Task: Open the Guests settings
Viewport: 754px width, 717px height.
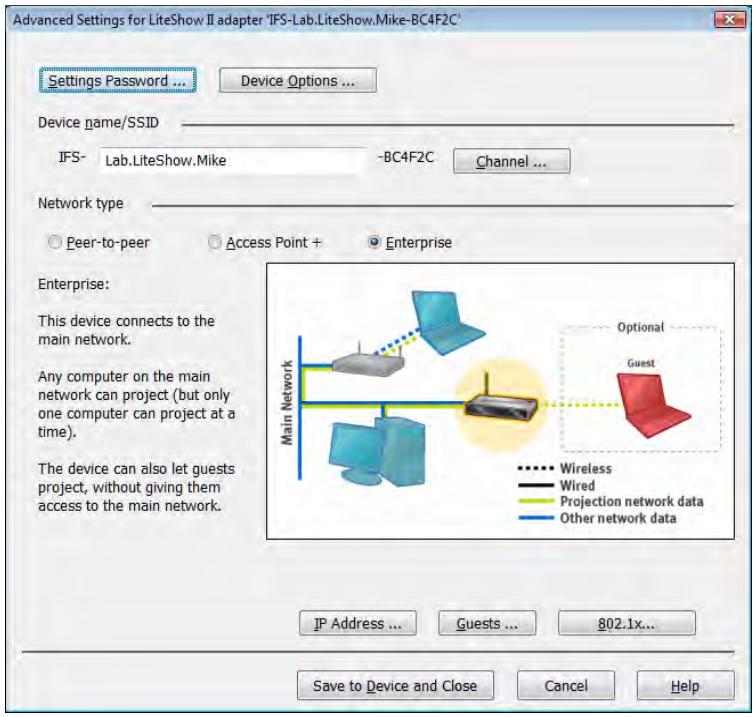Action: coord(487,623)
